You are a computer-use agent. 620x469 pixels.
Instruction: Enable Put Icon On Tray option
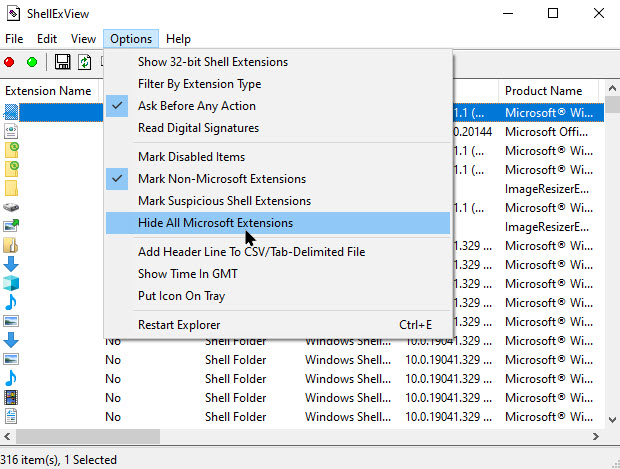278,296
